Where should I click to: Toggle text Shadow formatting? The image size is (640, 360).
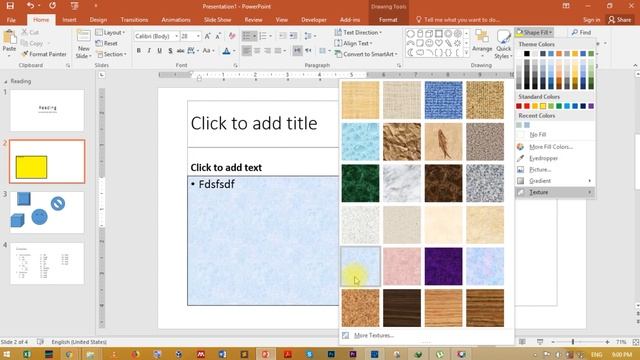(170, 51)
